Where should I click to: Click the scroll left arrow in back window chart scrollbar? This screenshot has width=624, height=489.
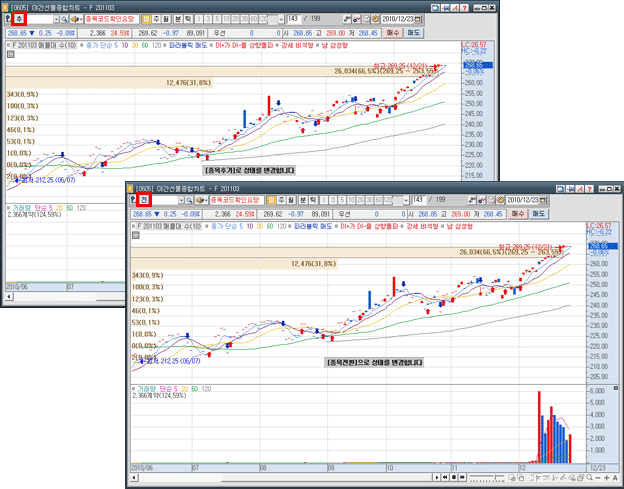9,296
